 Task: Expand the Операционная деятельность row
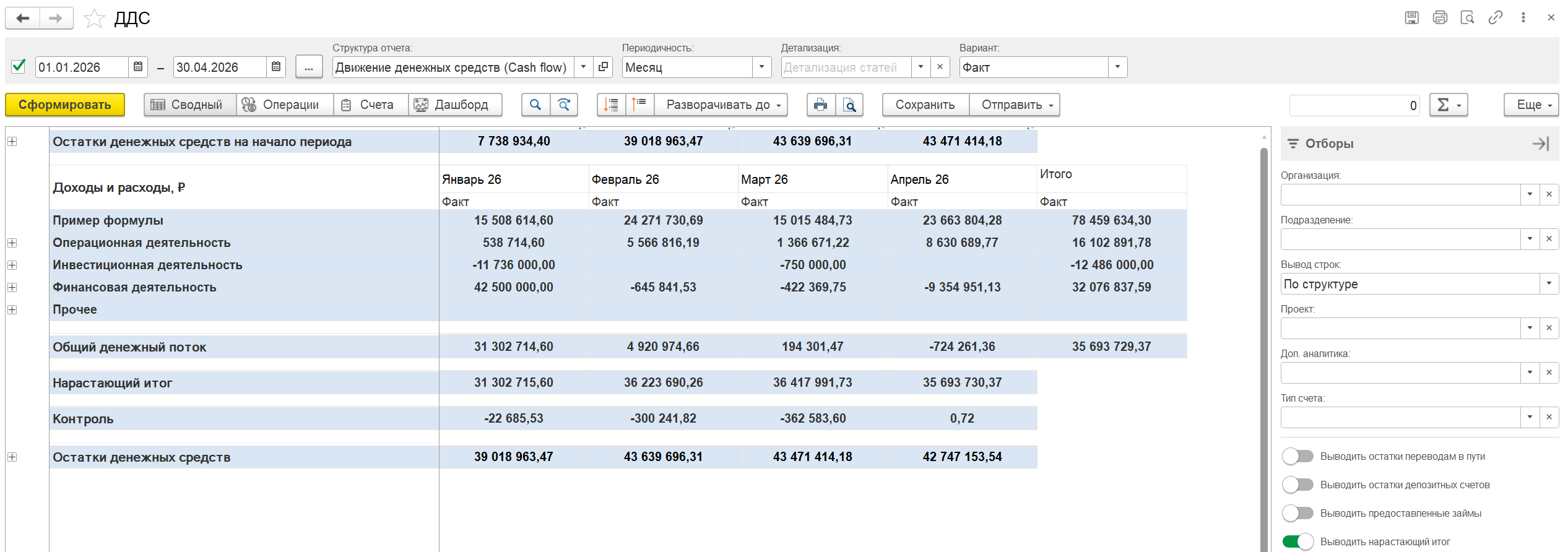12,243
